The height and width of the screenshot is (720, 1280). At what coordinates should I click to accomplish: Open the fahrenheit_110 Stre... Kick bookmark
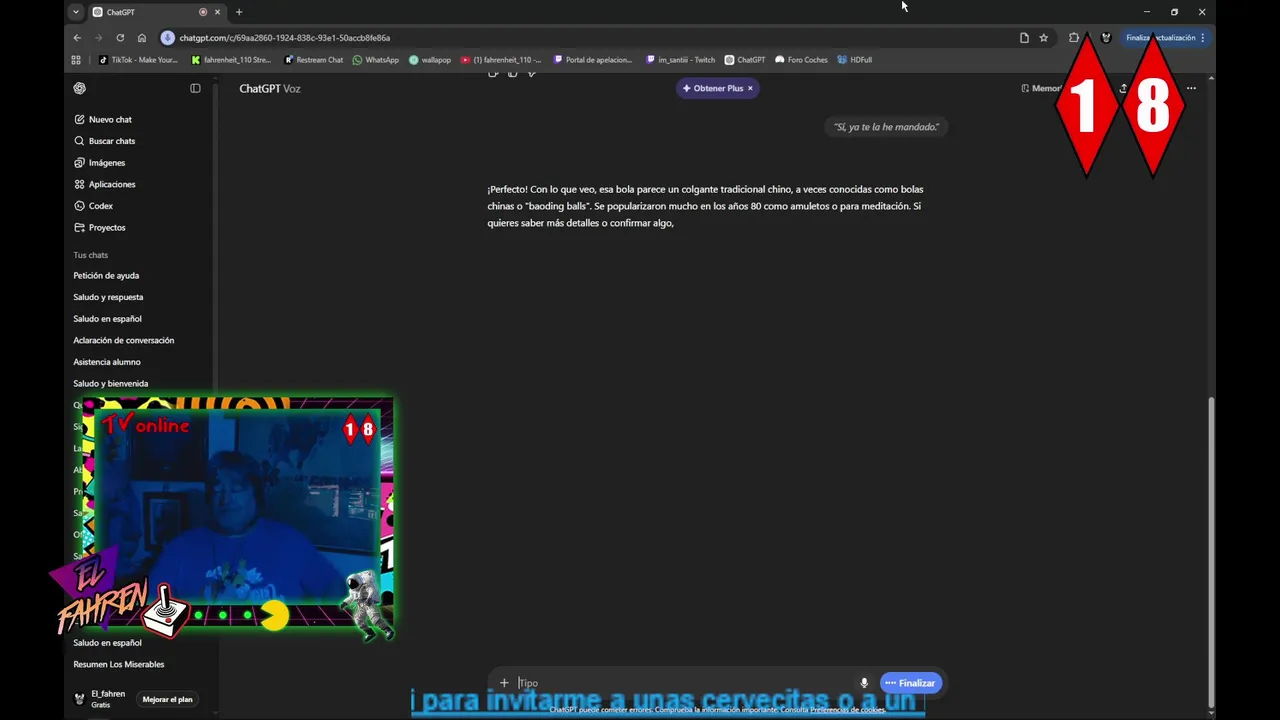tap(231, 60)
